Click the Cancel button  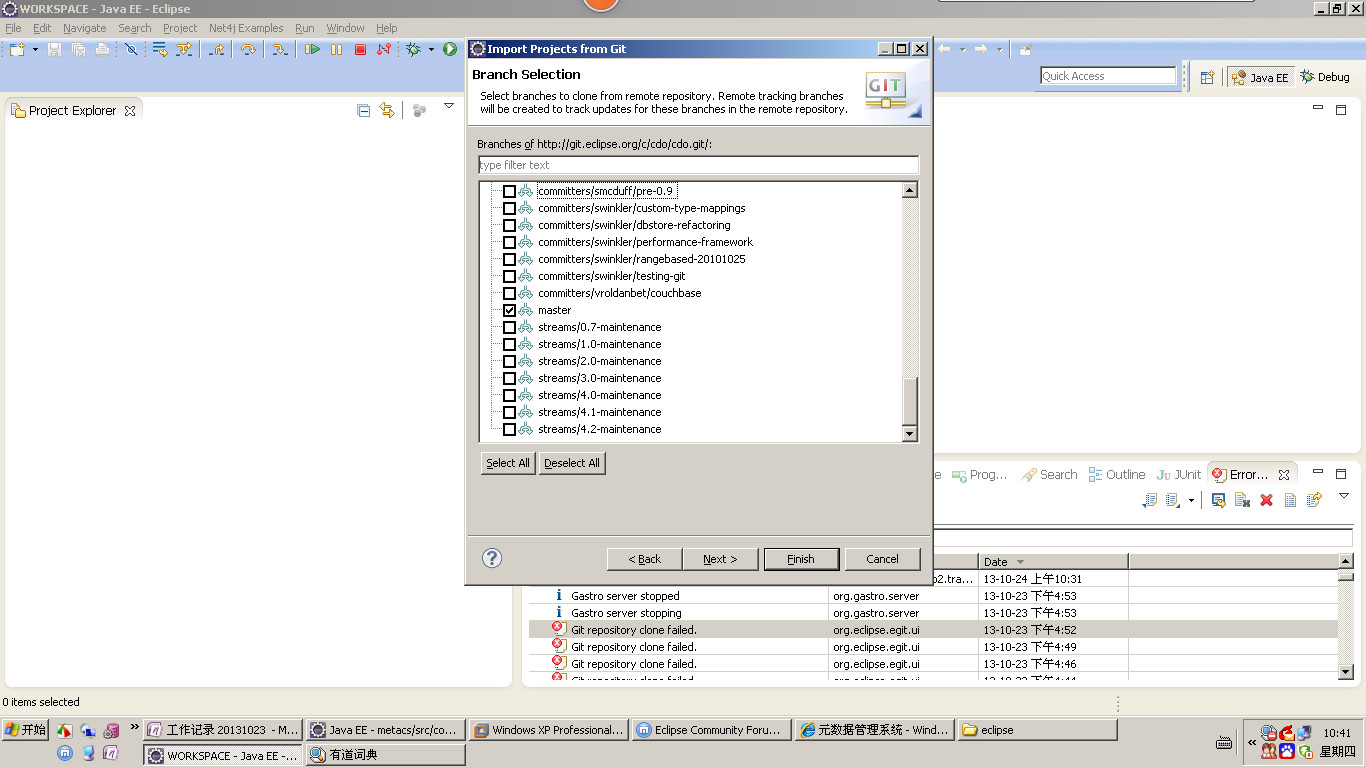882,559
